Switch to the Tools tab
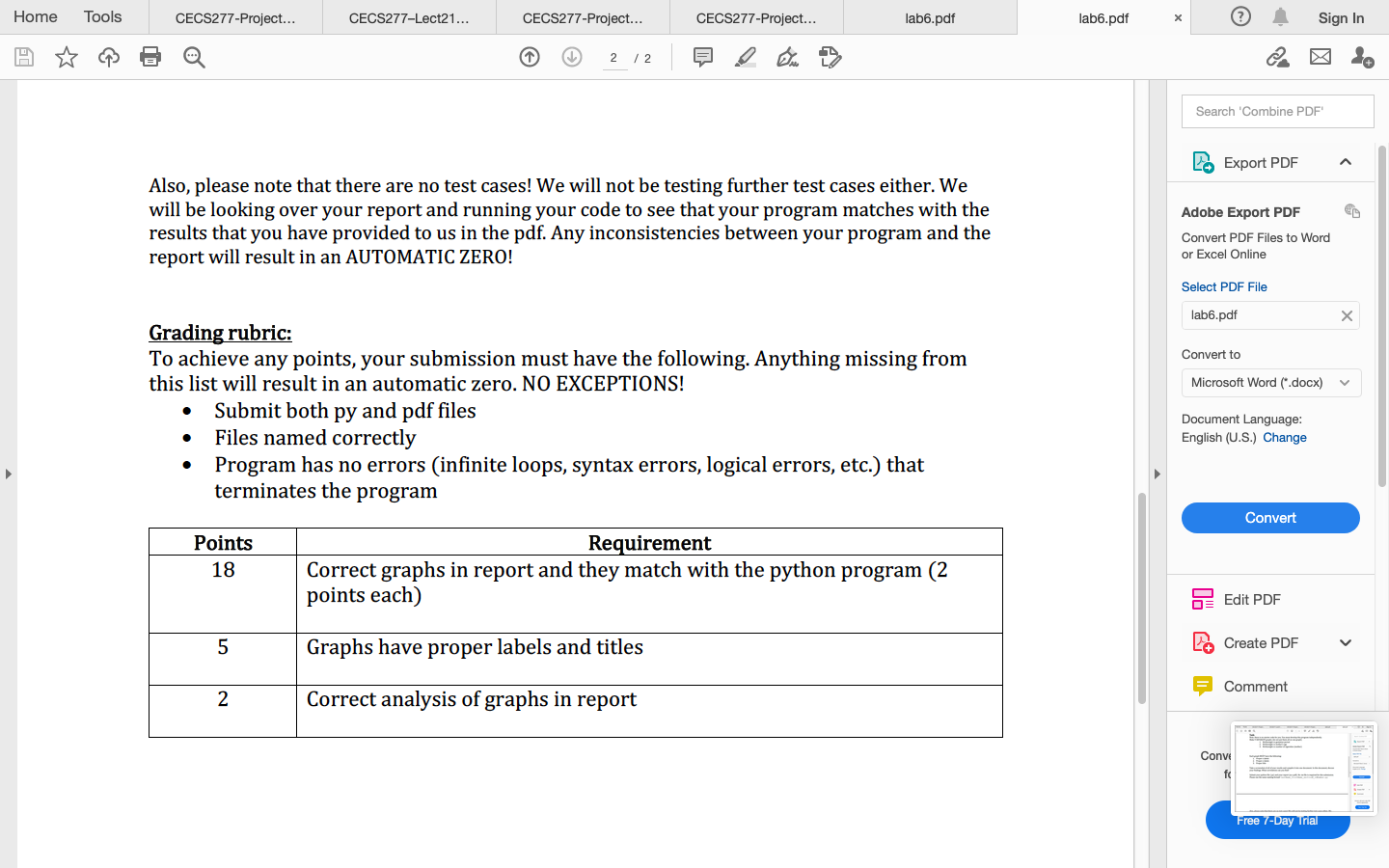Image resolution: width=1389 pixels, height=868 pixels. point(101,16)
